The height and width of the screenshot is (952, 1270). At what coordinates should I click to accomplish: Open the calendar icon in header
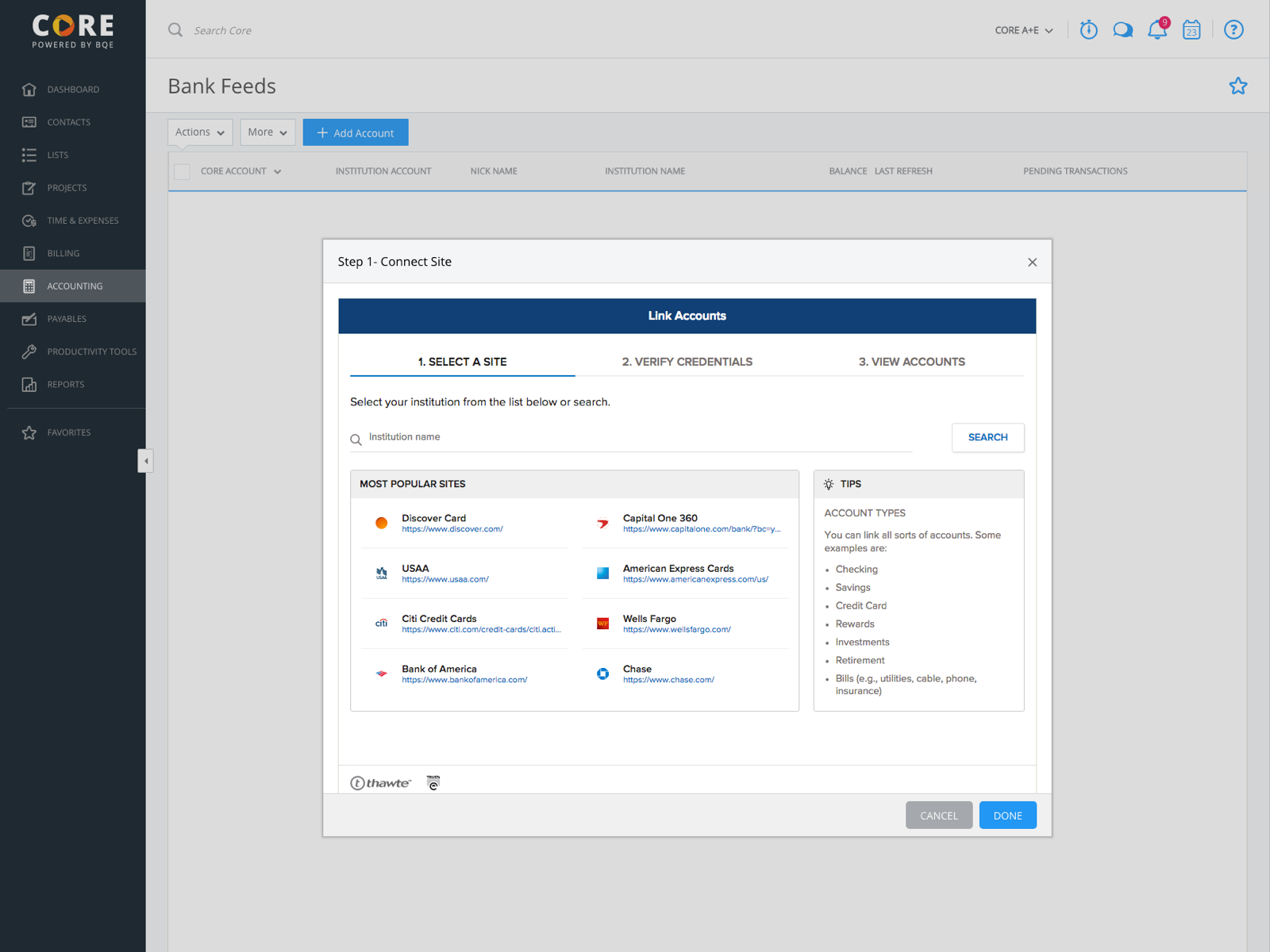[x=1191, y=30]
